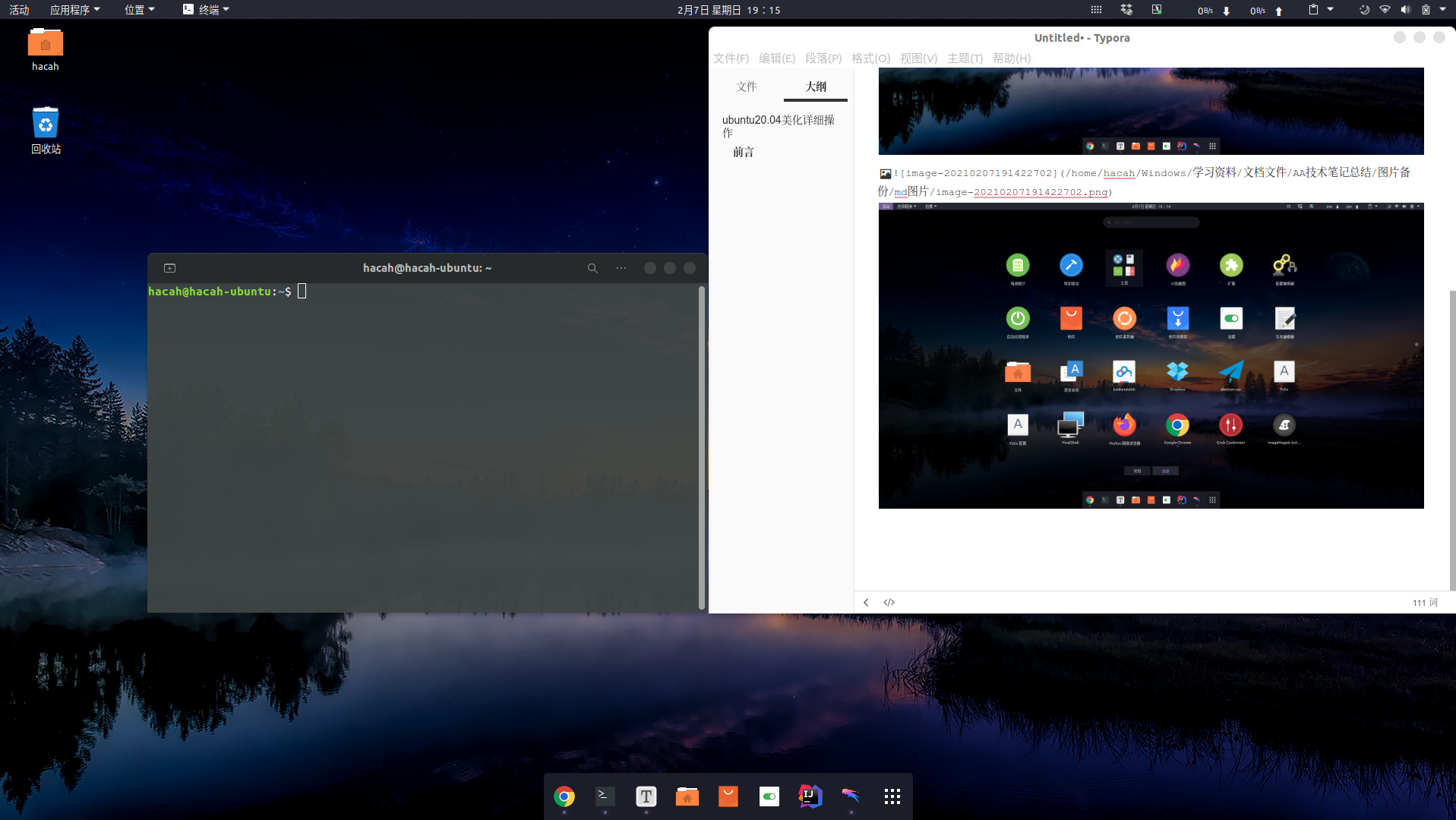Click the search icon in the terminal titlebar

tap(592, 268)
